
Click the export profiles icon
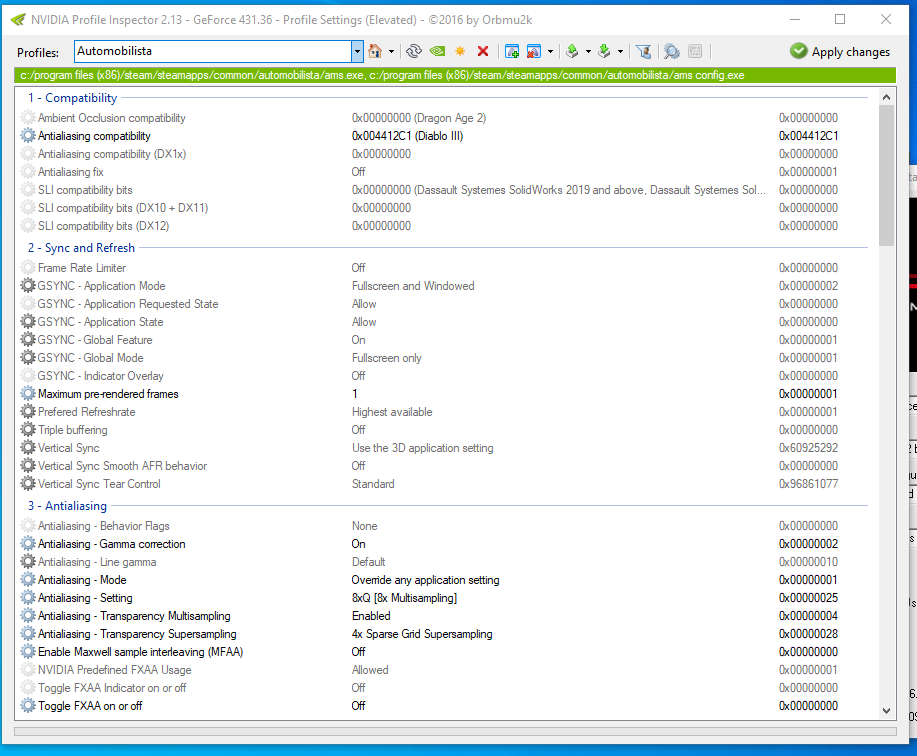pos(573,51)
